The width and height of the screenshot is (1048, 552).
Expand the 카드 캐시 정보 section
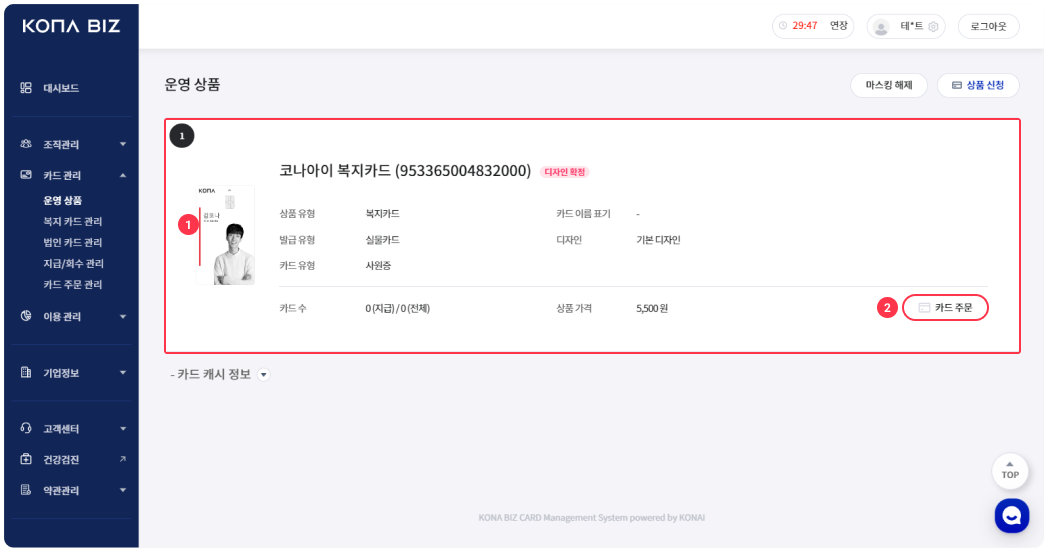[x=264, y=374]
